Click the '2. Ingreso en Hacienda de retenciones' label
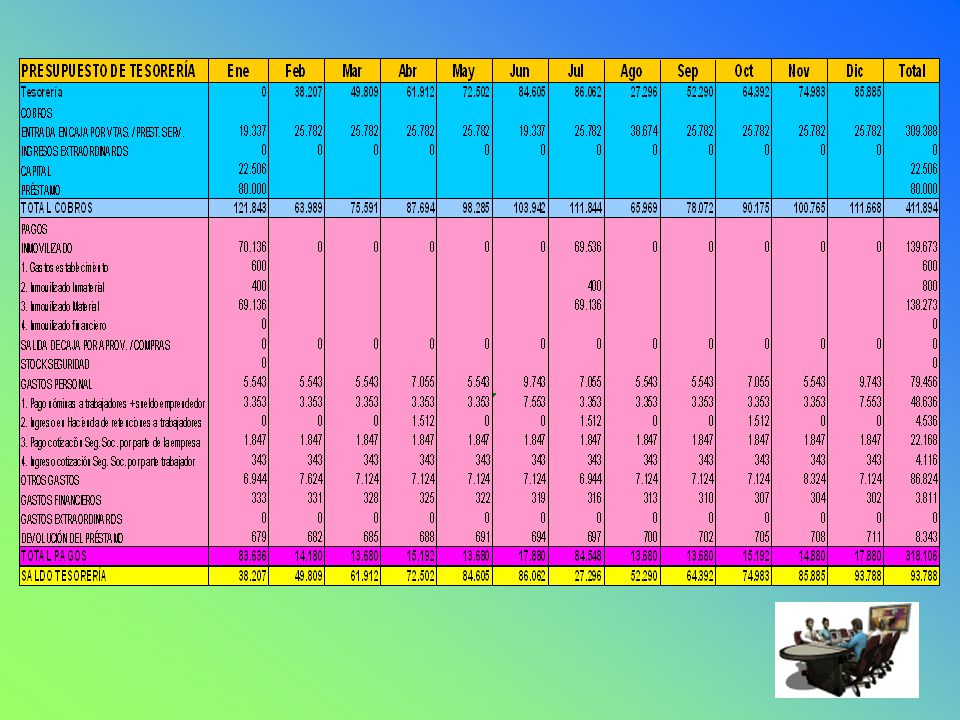Image resolution: width=960 pixels, height=720 pixels. 111,422
